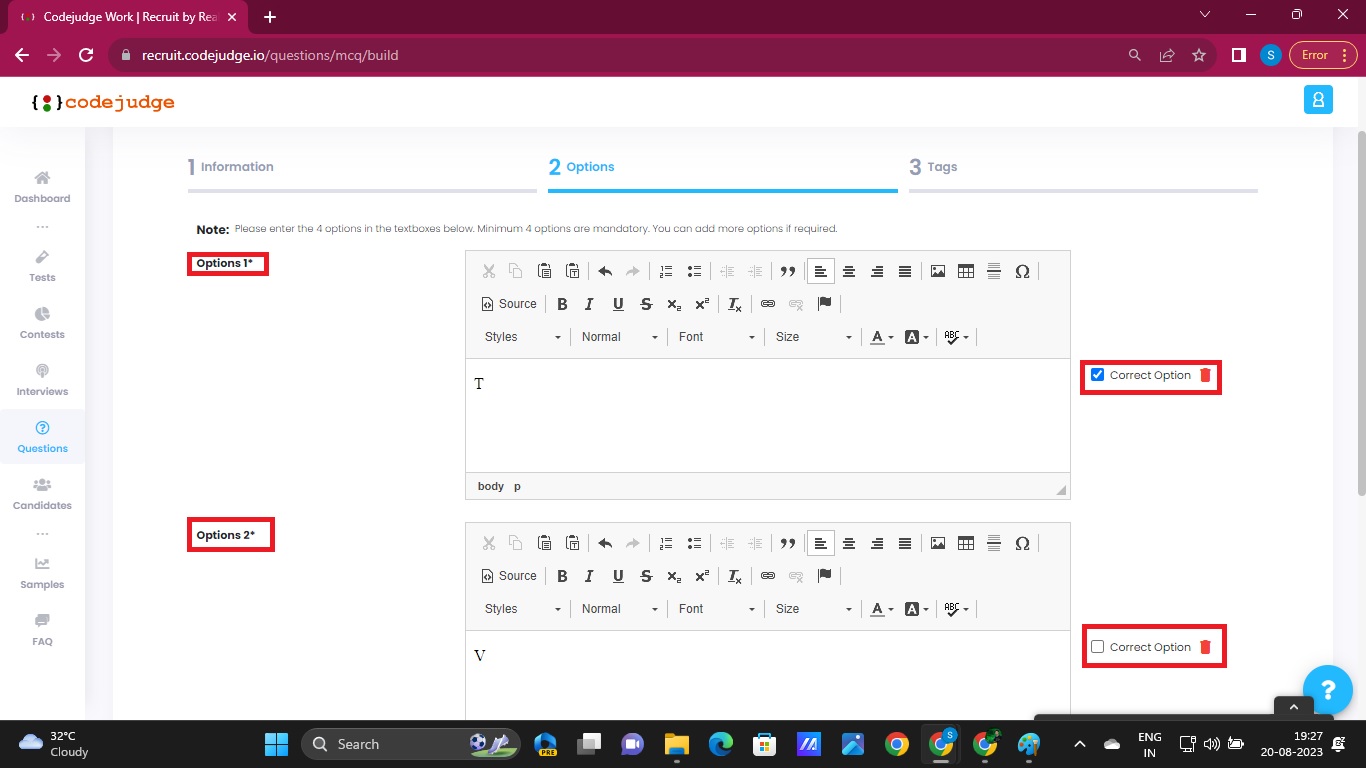Open Dashboard in the sidebar

(x=42, y=187)
